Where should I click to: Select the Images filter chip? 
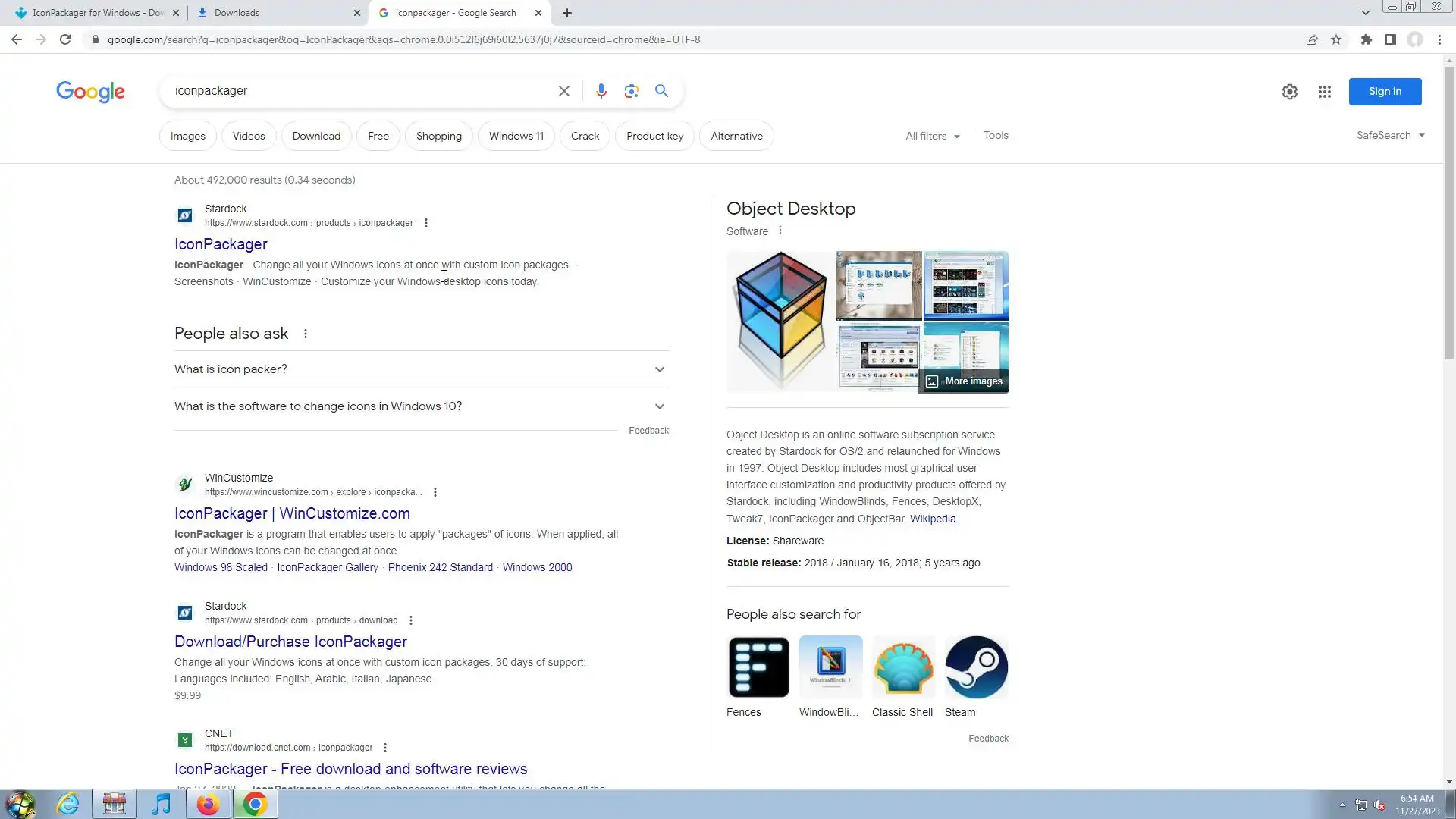(x=187, y=136)
